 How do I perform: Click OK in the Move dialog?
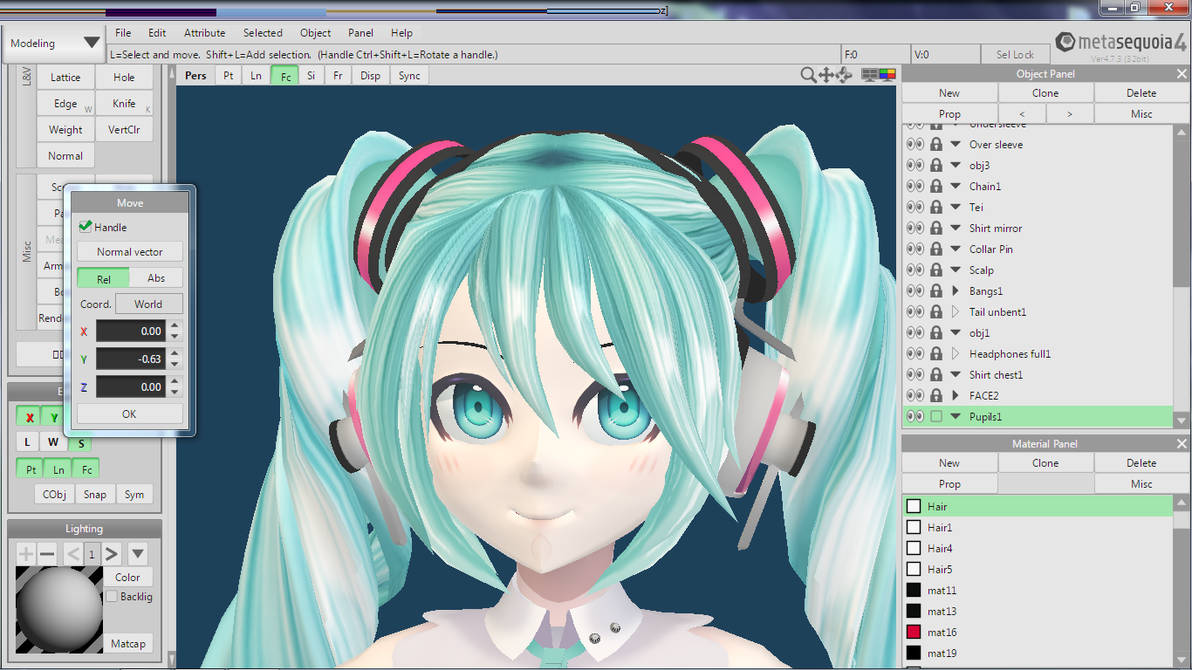[x=129, y=414]
